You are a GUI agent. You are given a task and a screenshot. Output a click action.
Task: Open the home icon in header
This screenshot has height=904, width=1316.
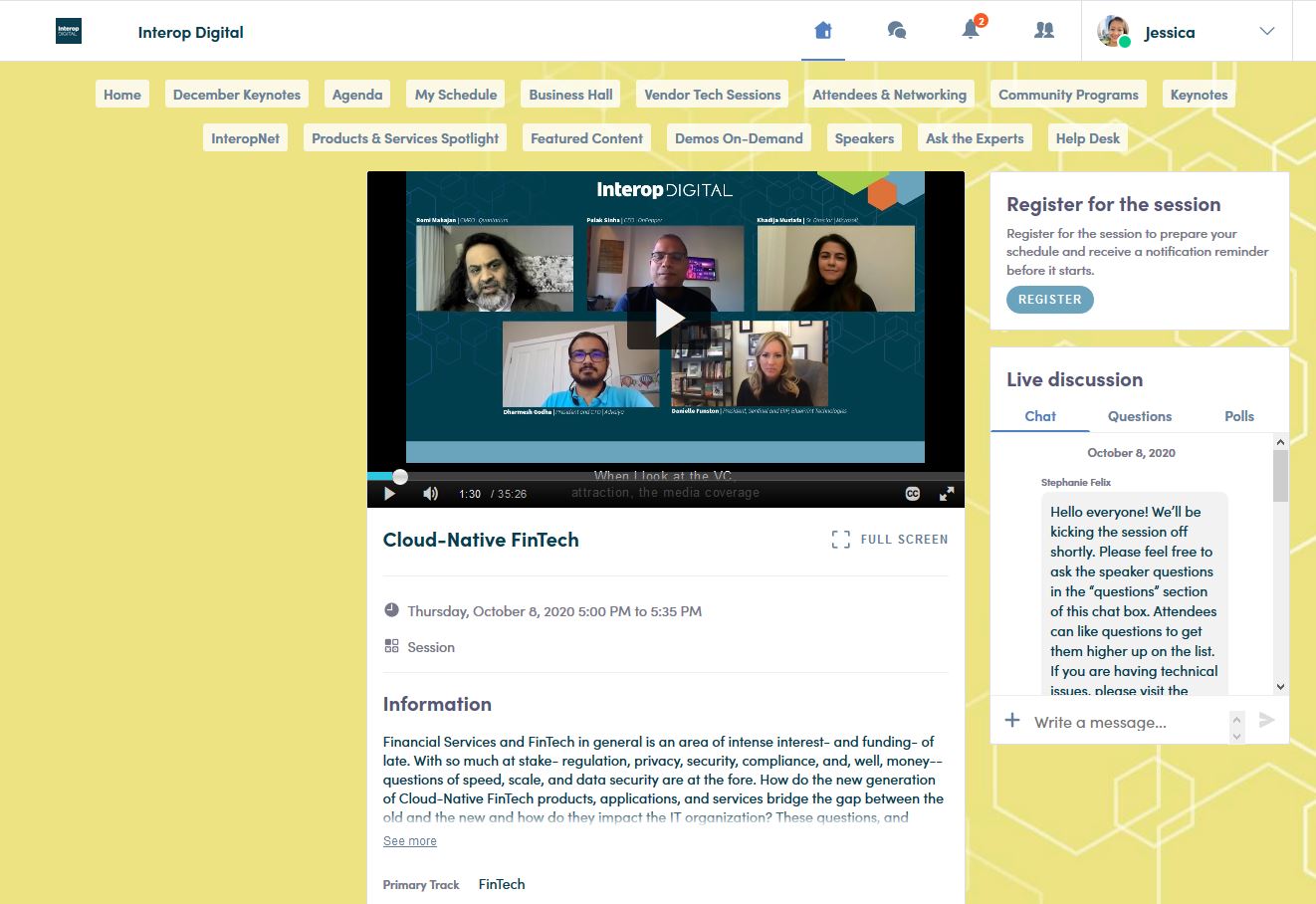(x=822, y=31)
